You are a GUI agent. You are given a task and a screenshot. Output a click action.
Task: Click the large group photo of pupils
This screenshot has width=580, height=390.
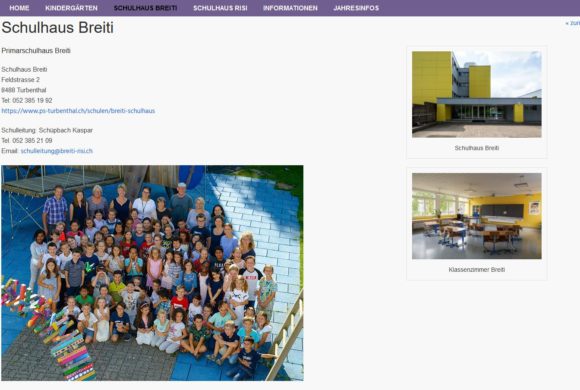[x=152, y=273]
